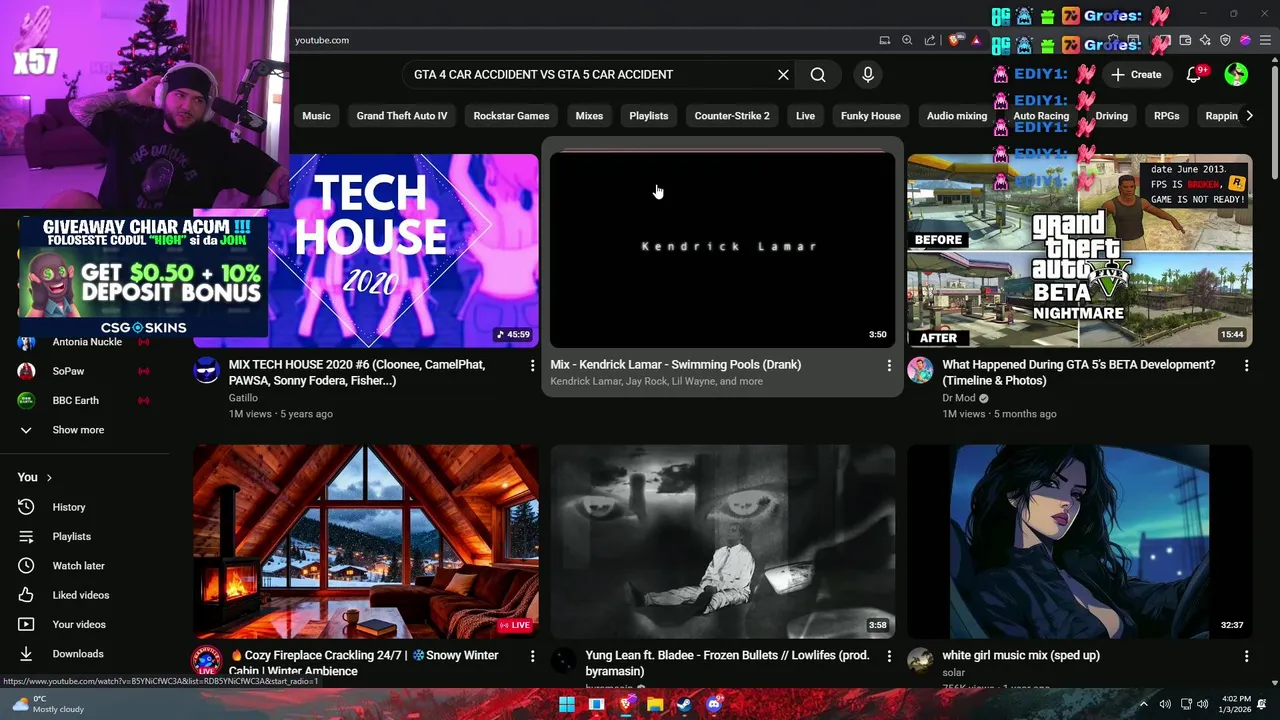Open Brave Shields icon in address bar
Viewport: 1280px width, 720px height.
pos(955,40)
